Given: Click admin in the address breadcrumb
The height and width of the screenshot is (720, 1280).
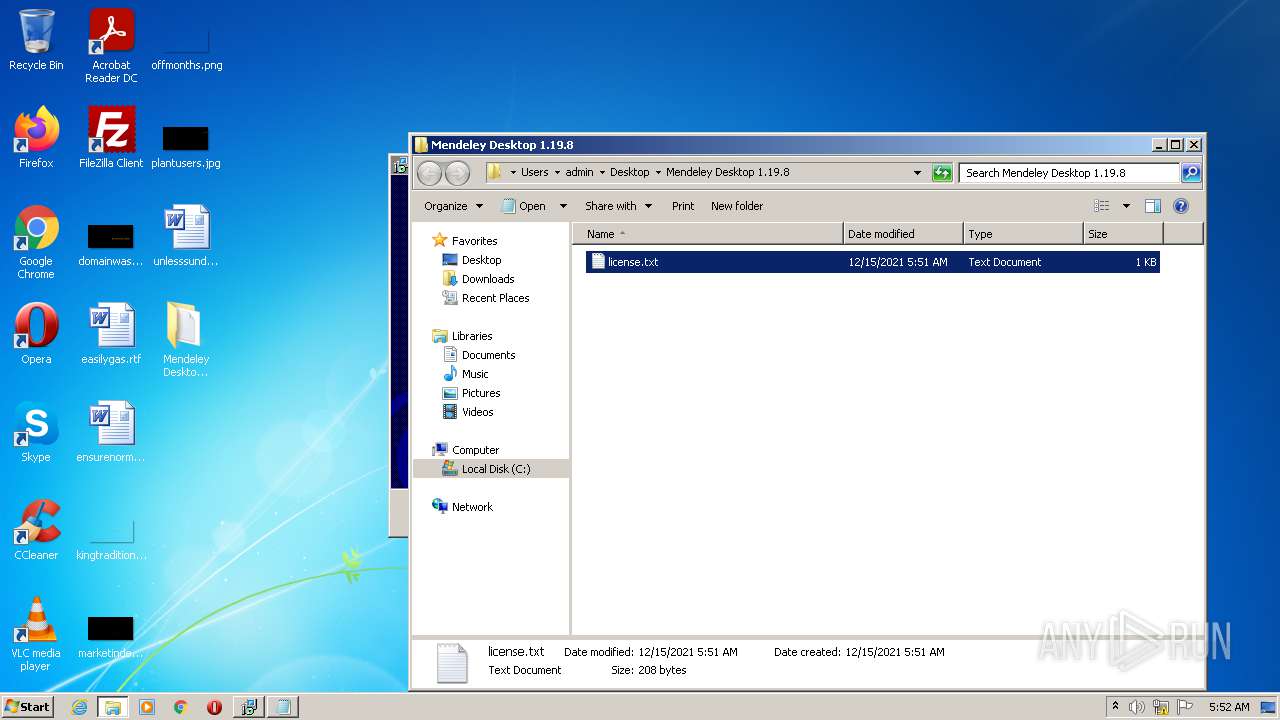Looking at the screenshot, I should (580, 173).
